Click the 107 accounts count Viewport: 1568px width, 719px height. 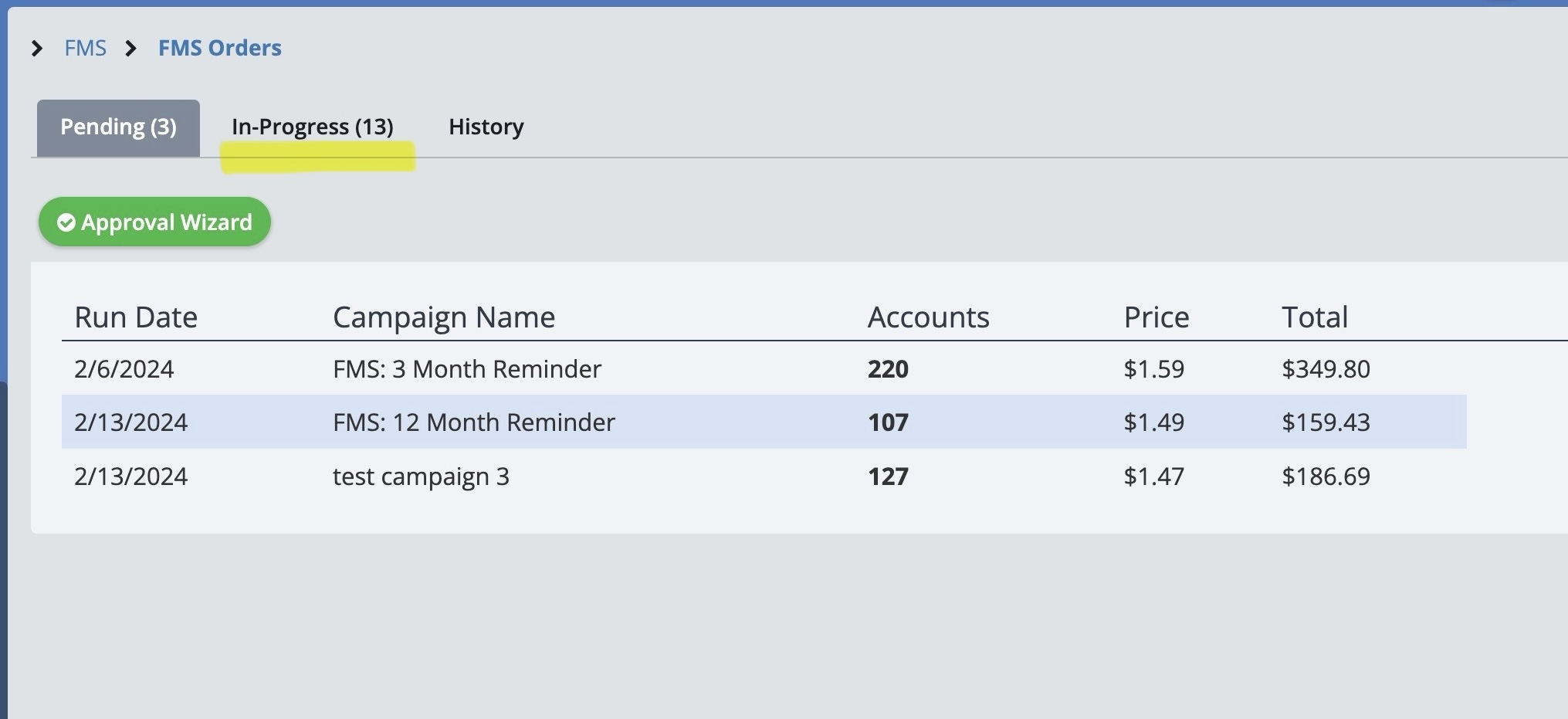[x=888, y=422]
